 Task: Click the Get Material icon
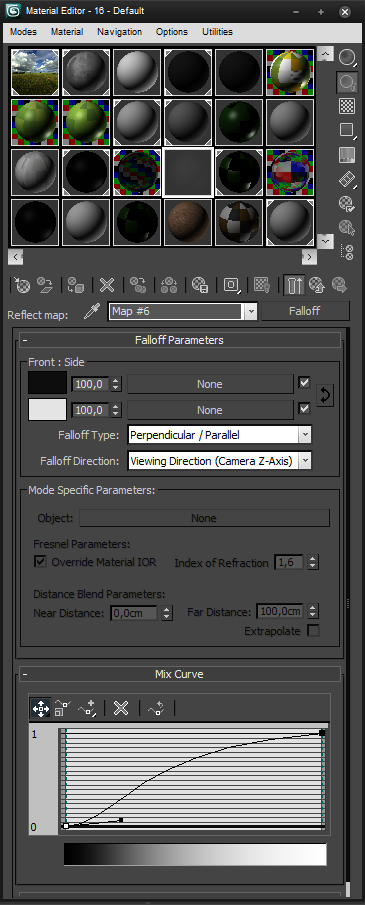click(21, 285)
